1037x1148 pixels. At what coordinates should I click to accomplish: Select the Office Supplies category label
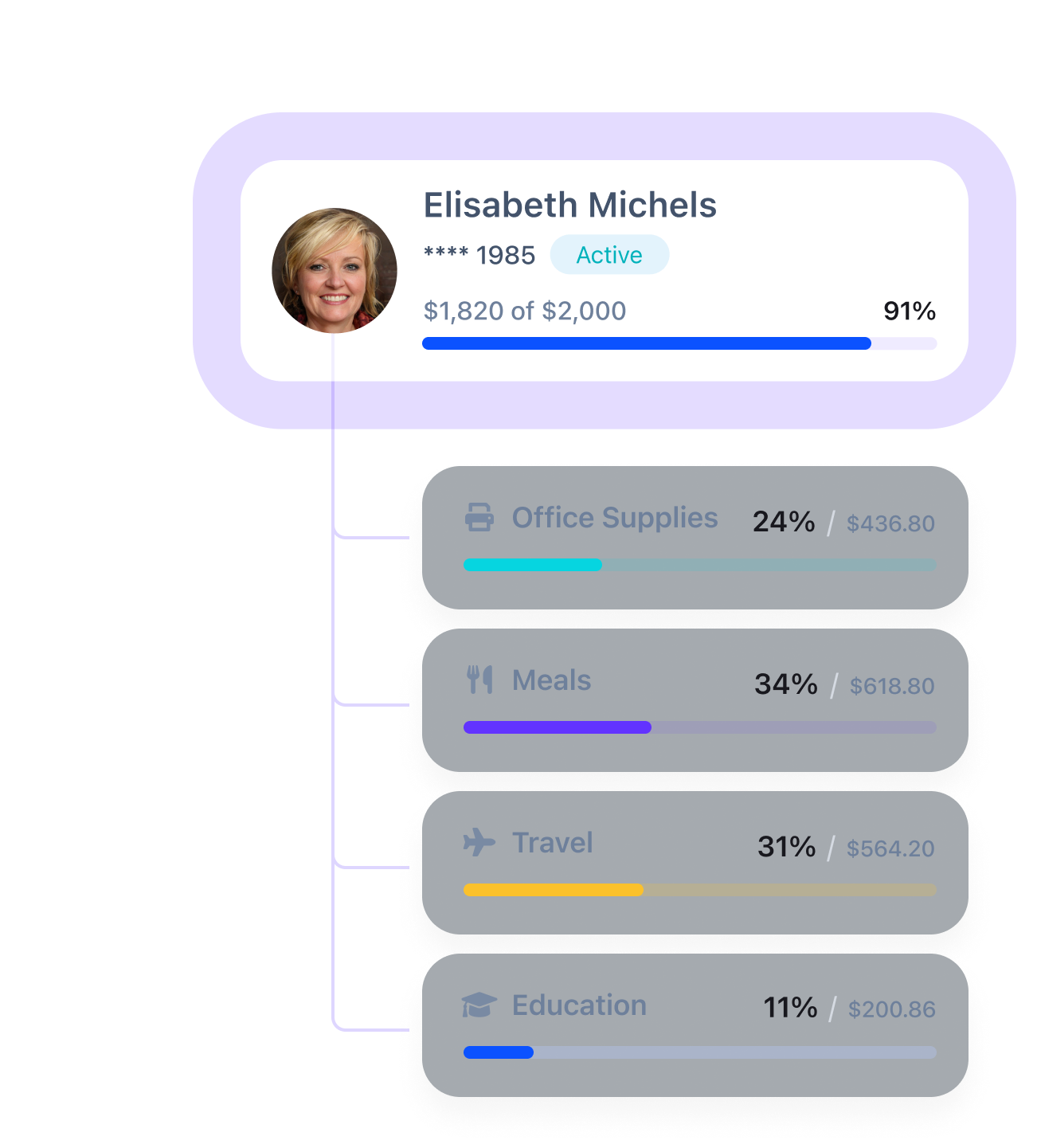tap(614, 518)
